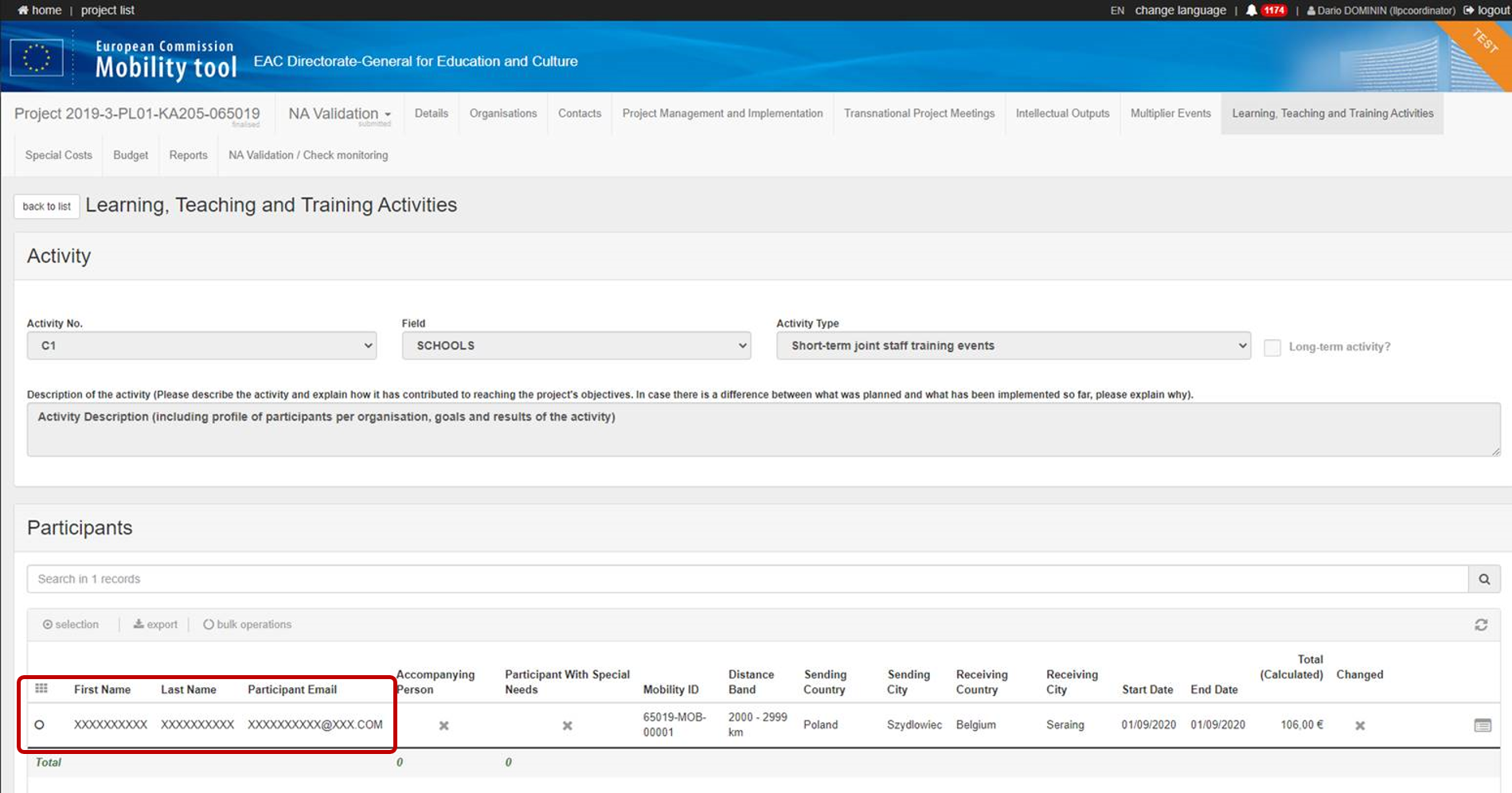Click Project 2019-3-PL01-KA205-065019 title
This screenshot has width=1512, height=793.
[x=137, y=114]
